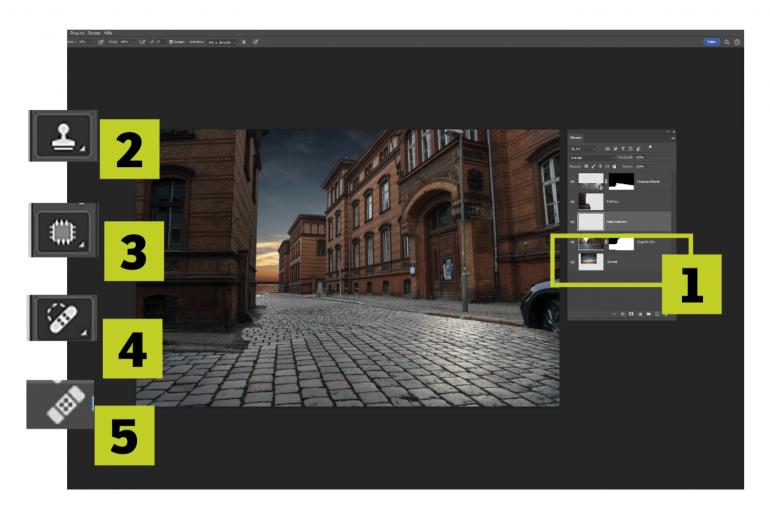Click the artboard nesting lock icon
The width and height of the screenshot is (770, 520).
click(x=607, y=166)
